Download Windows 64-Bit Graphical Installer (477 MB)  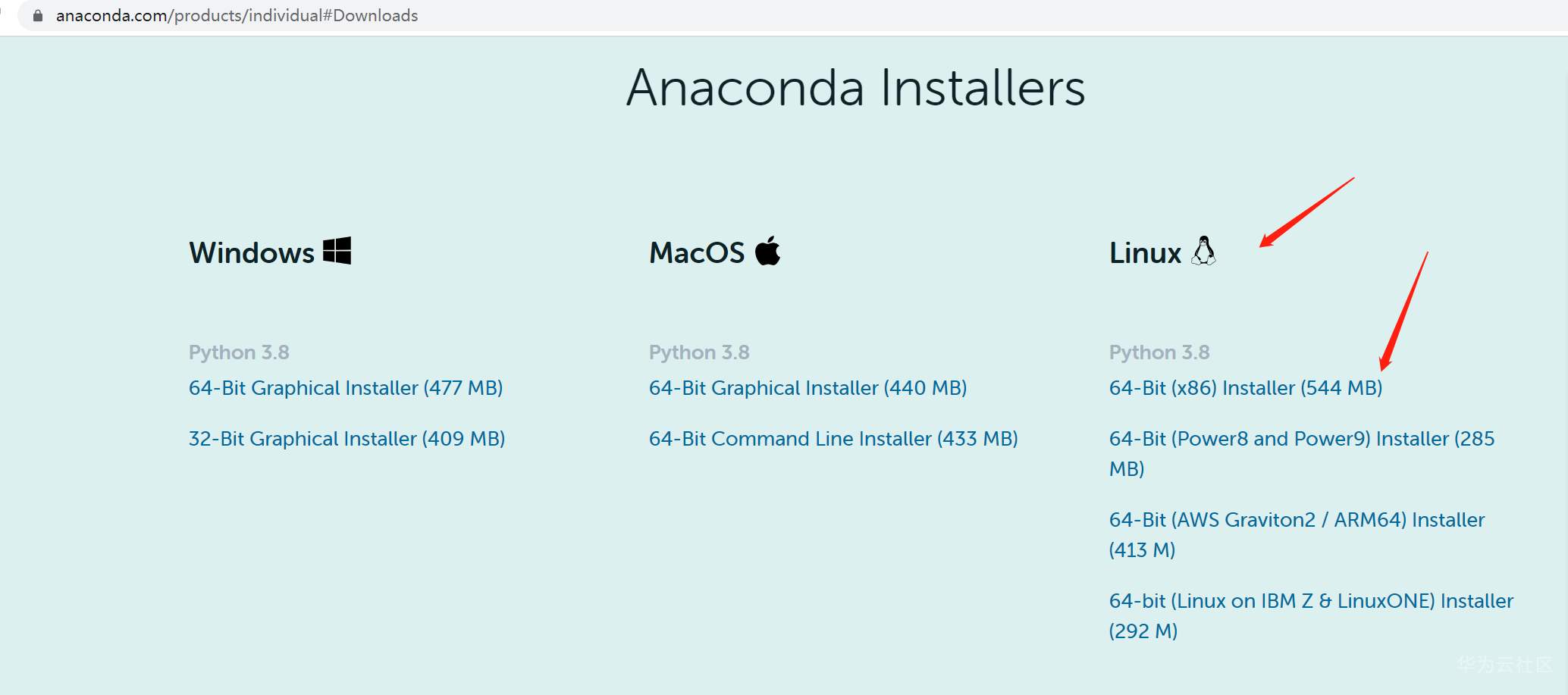346,388
